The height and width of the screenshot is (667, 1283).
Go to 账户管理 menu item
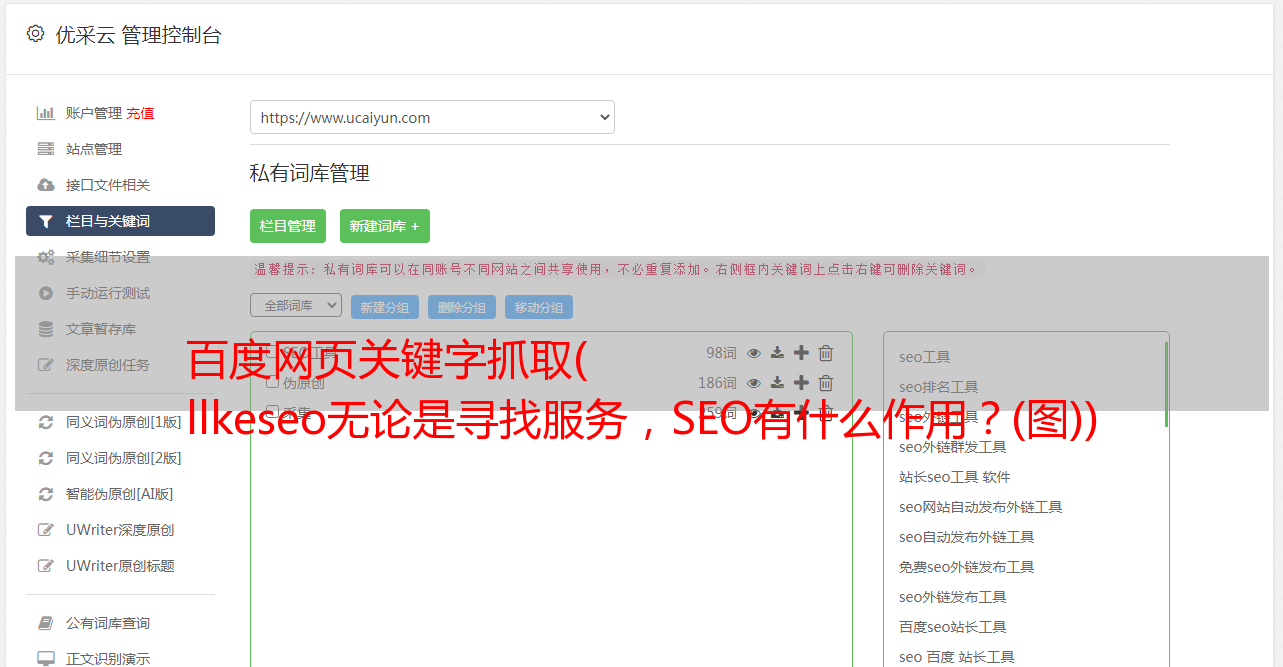coord(94,113)
